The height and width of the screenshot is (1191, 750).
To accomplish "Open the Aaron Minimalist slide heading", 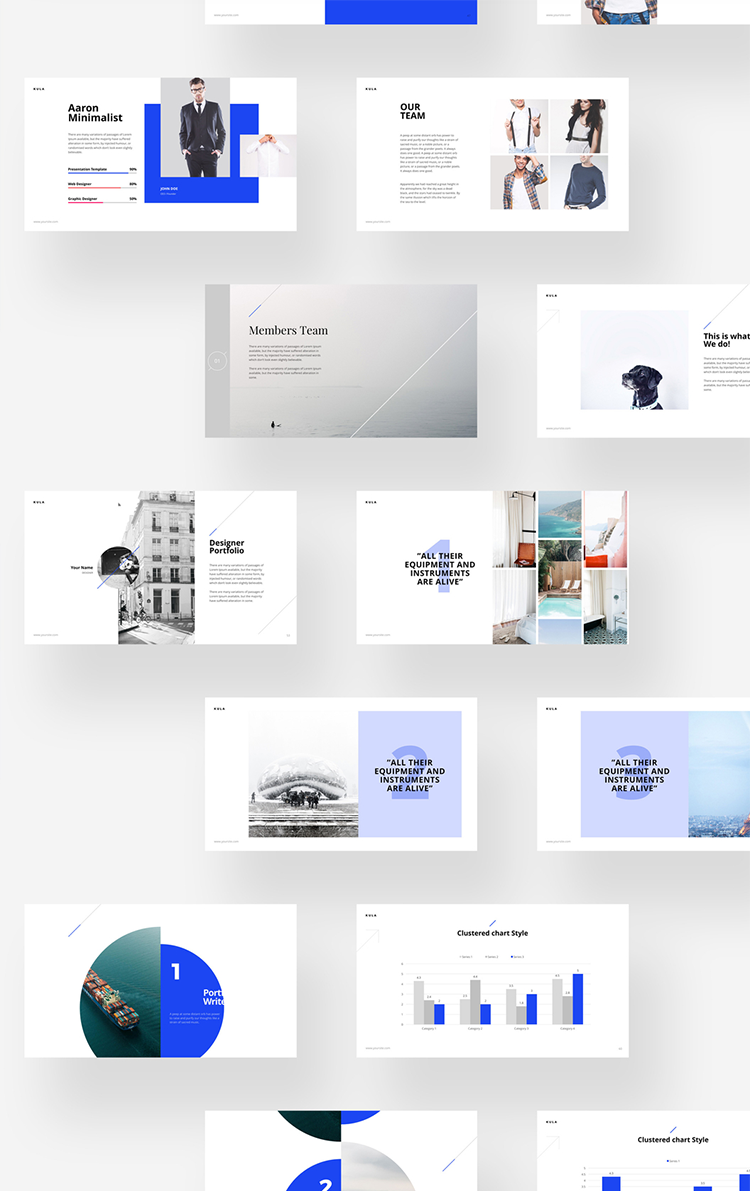I will [95, 113].
